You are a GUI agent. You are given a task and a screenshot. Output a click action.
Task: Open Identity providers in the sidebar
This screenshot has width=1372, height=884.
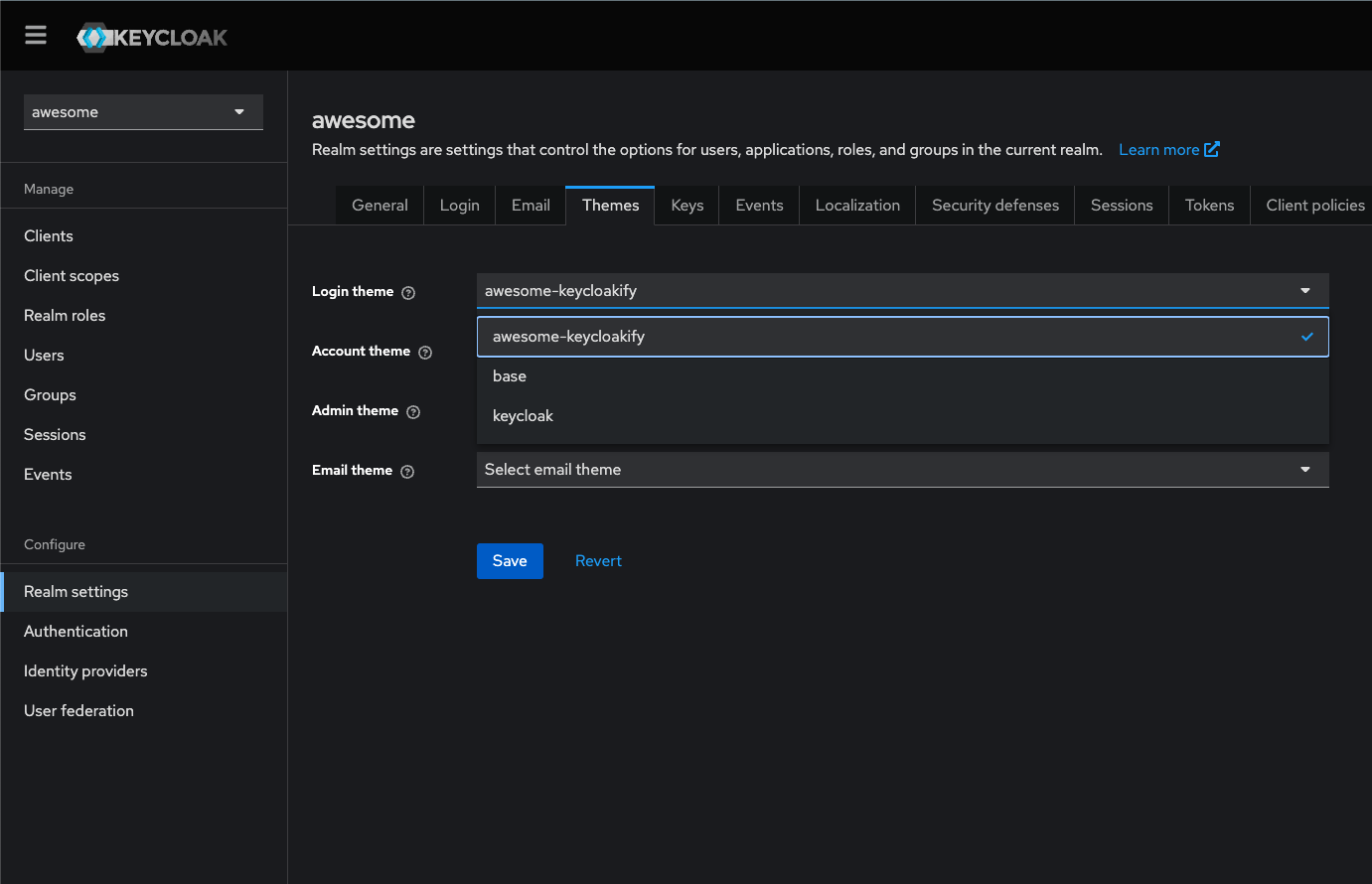tap(144, 671)
